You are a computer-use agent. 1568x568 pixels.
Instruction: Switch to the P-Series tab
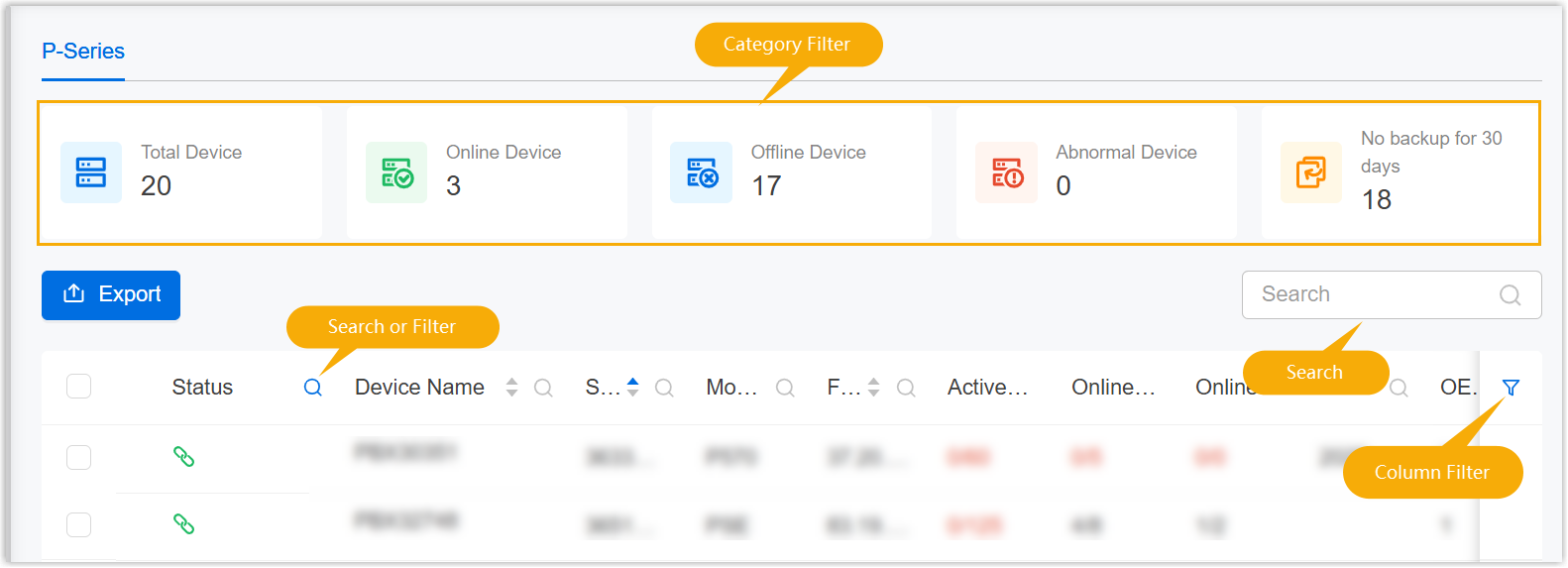coord(83,52)
